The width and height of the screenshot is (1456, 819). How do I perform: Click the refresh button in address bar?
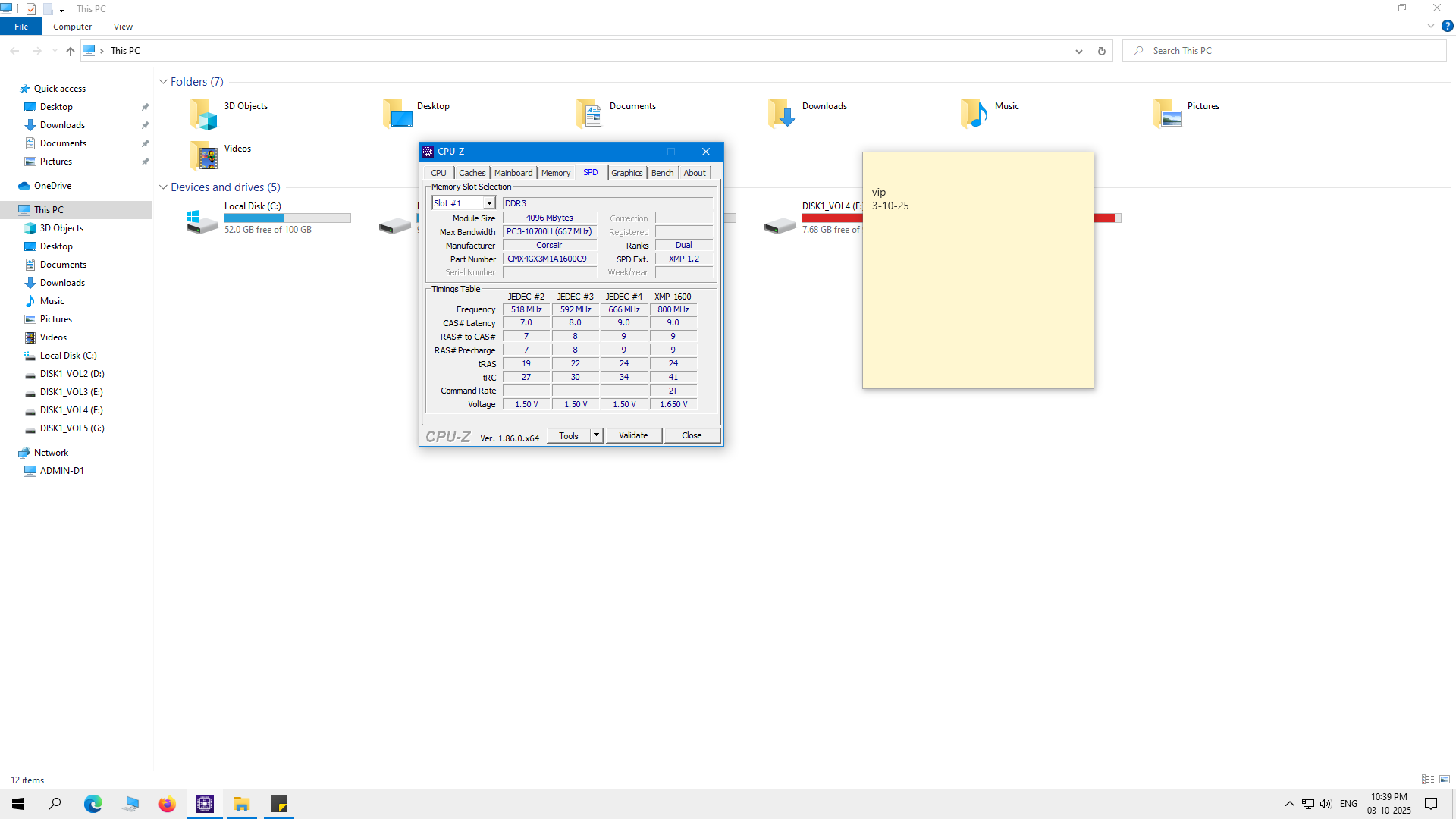[x=1101, y=51]
